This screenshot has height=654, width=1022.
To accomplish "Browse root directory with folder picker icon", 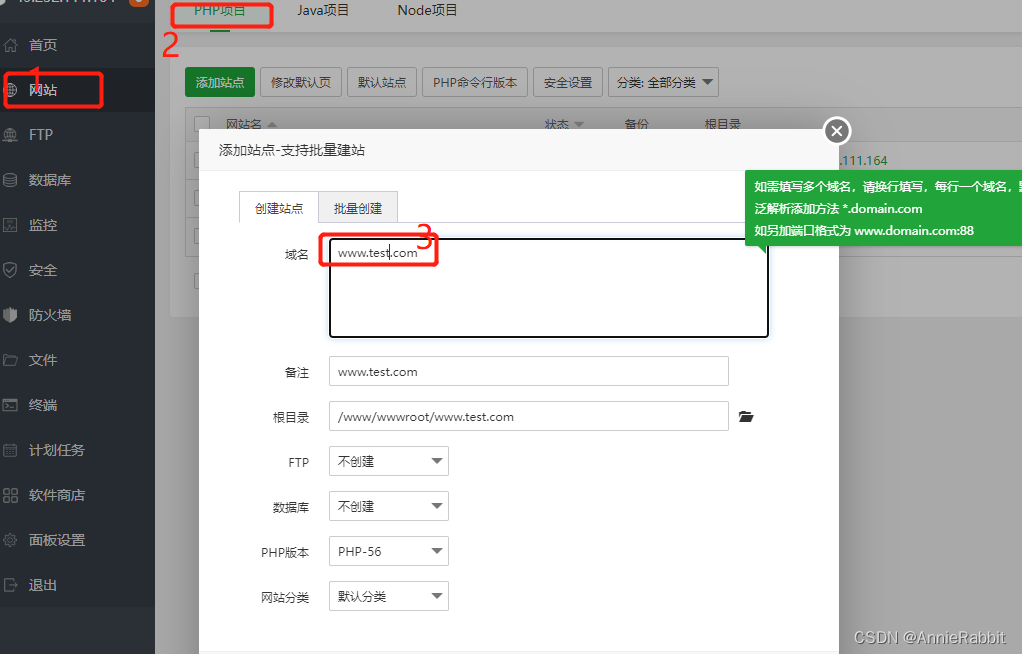I will pyautogui.click(x=745, y=417).
